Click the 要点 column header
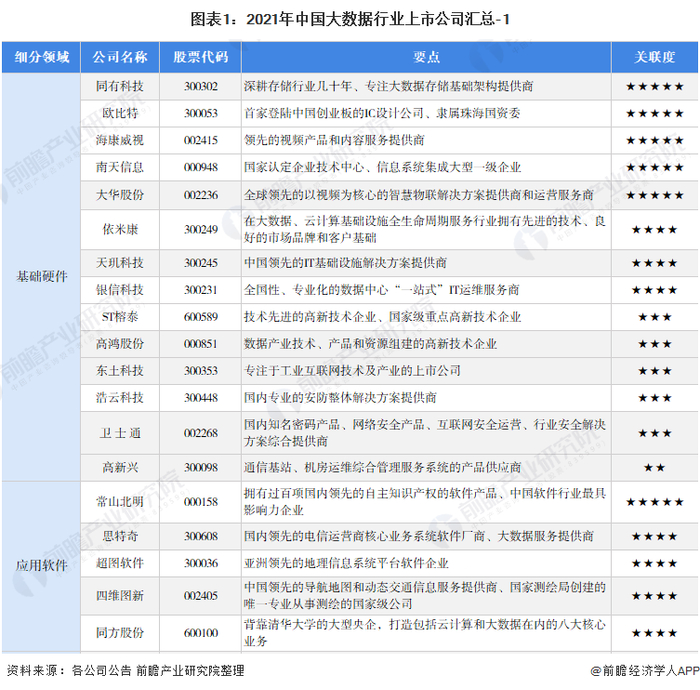This screenshot has height=690, width=700. click(426, 57)
